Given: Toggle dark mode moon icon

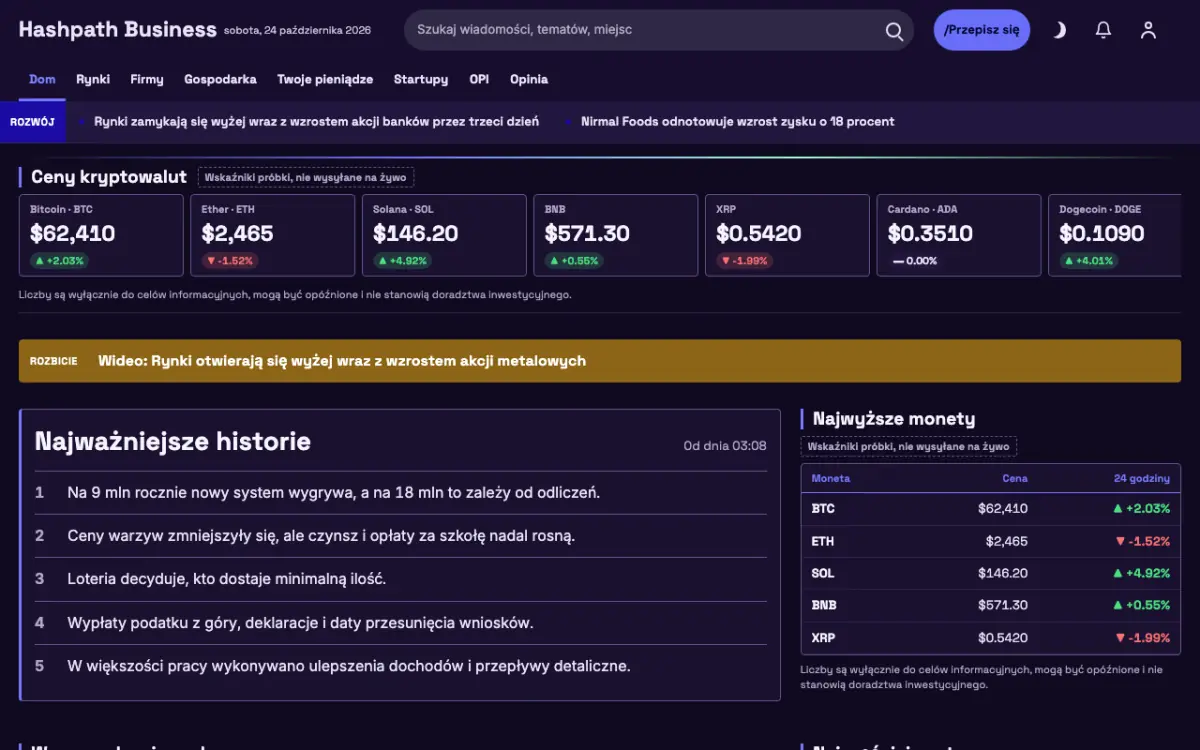Looking at the screenshot, I should [x=1058, y=30].
